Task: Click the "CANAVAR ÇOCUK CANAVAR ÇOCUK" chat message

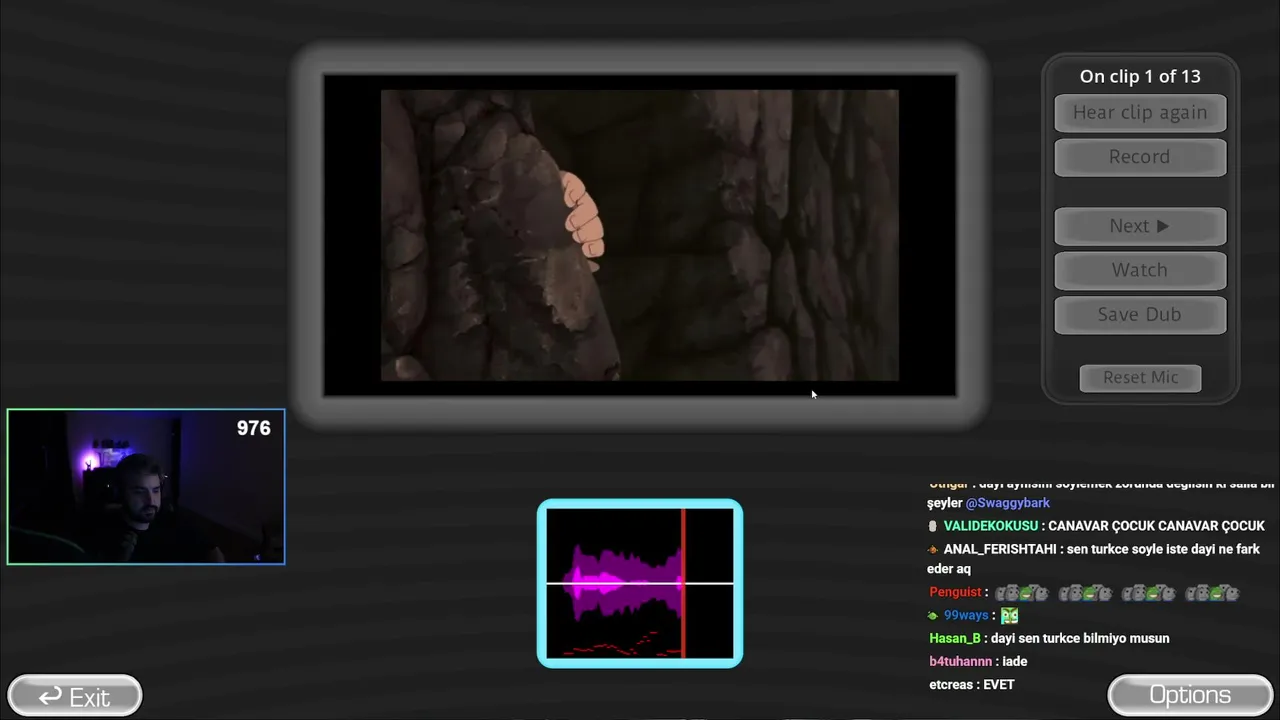Action: pos(1157,526)
